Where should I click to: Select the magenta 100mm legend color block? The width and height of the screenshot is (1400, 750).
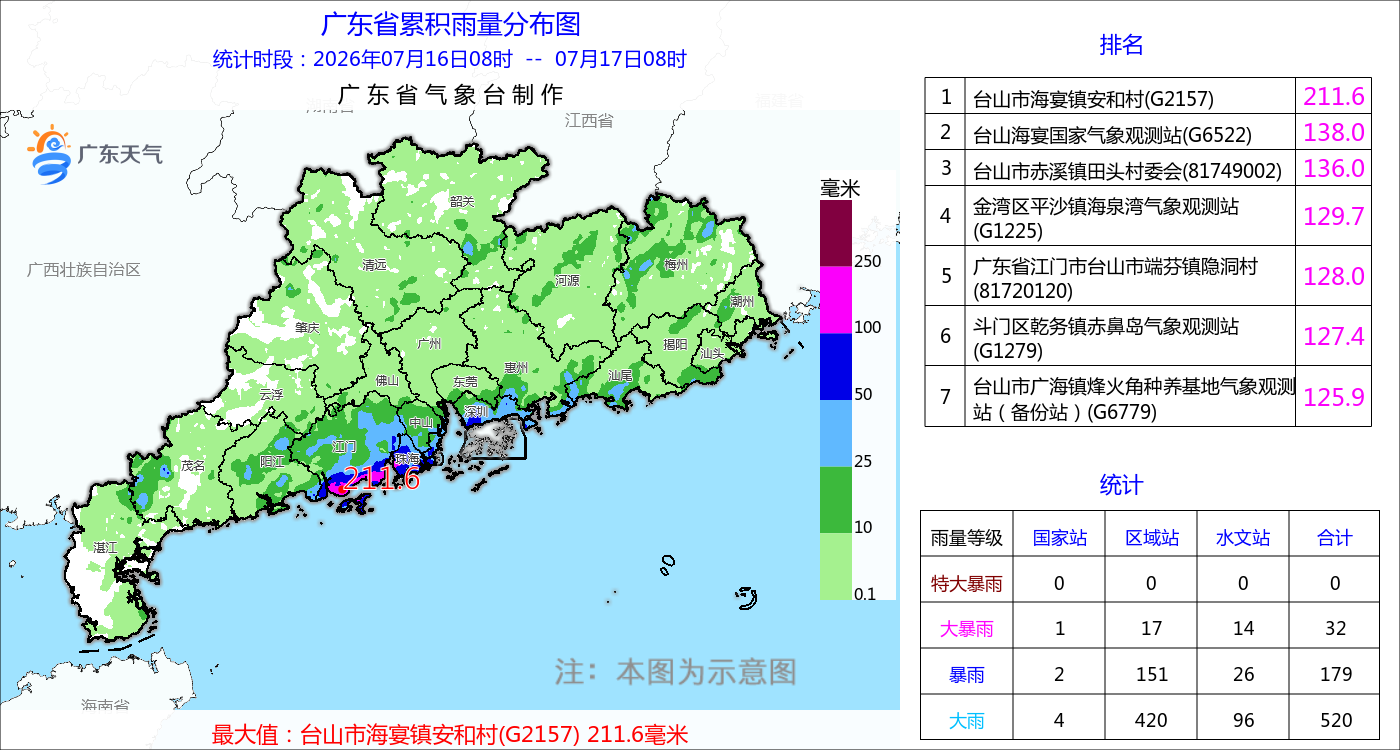point(836,300)
